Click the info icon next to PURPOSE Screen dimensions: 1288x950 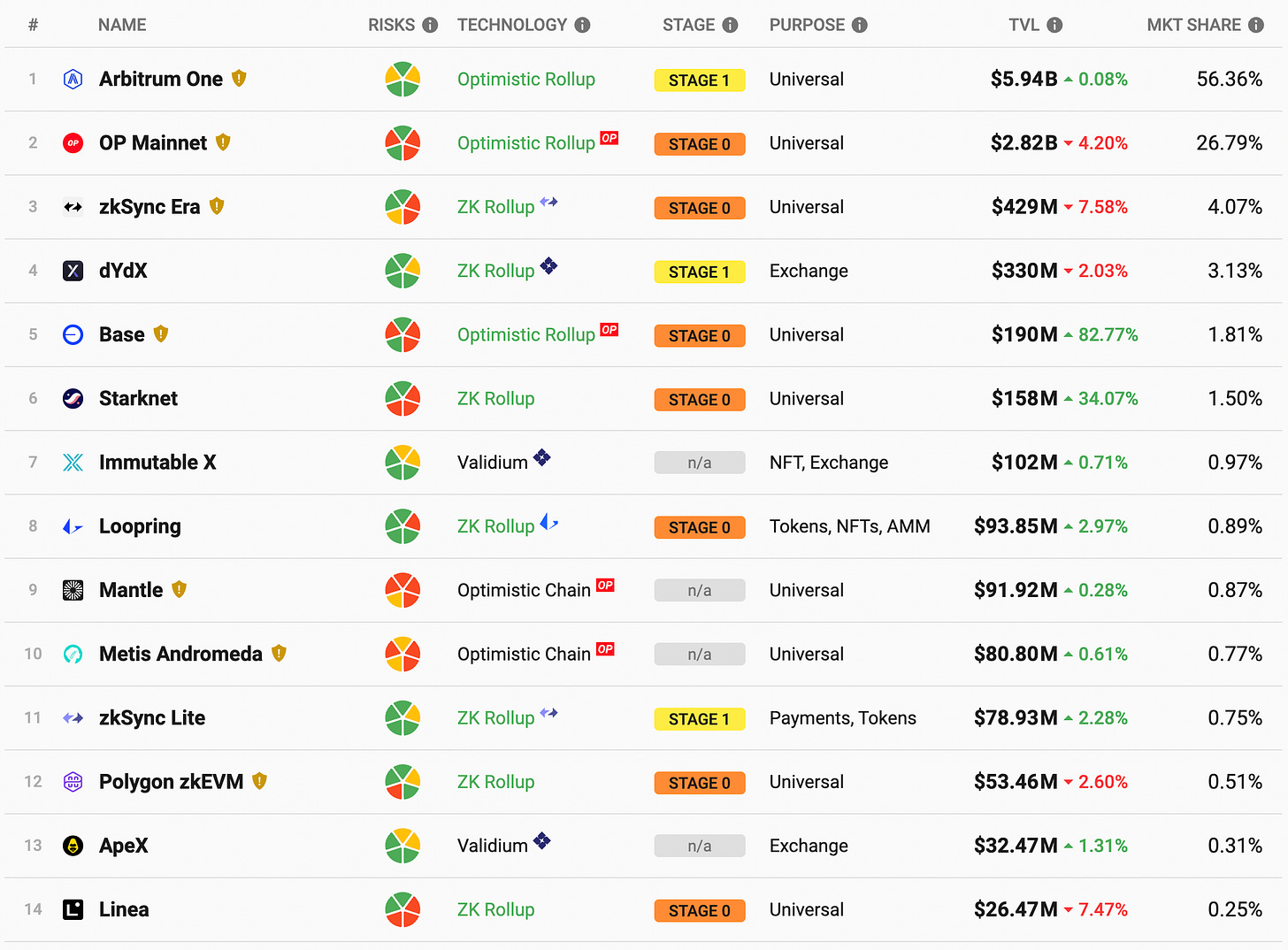point(860,25)
